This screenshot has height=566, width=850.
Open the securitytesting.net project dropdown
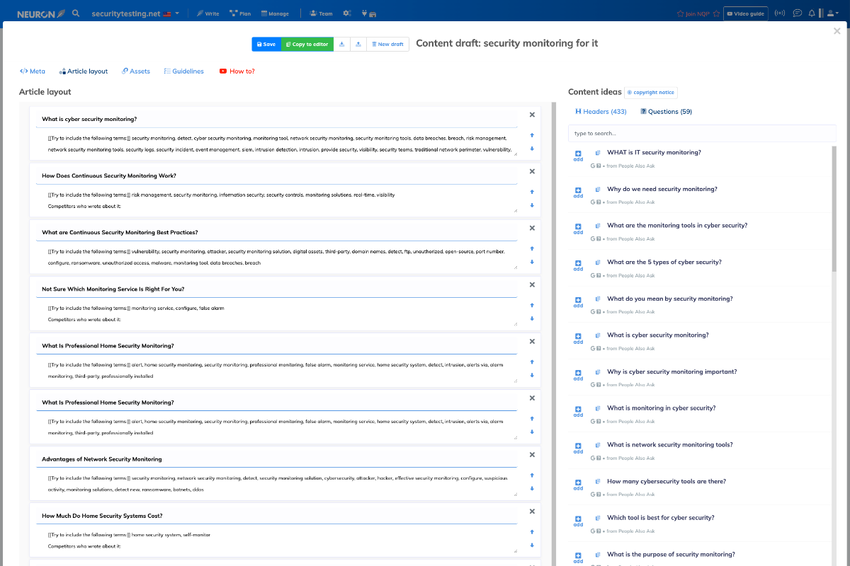[135, 14]
